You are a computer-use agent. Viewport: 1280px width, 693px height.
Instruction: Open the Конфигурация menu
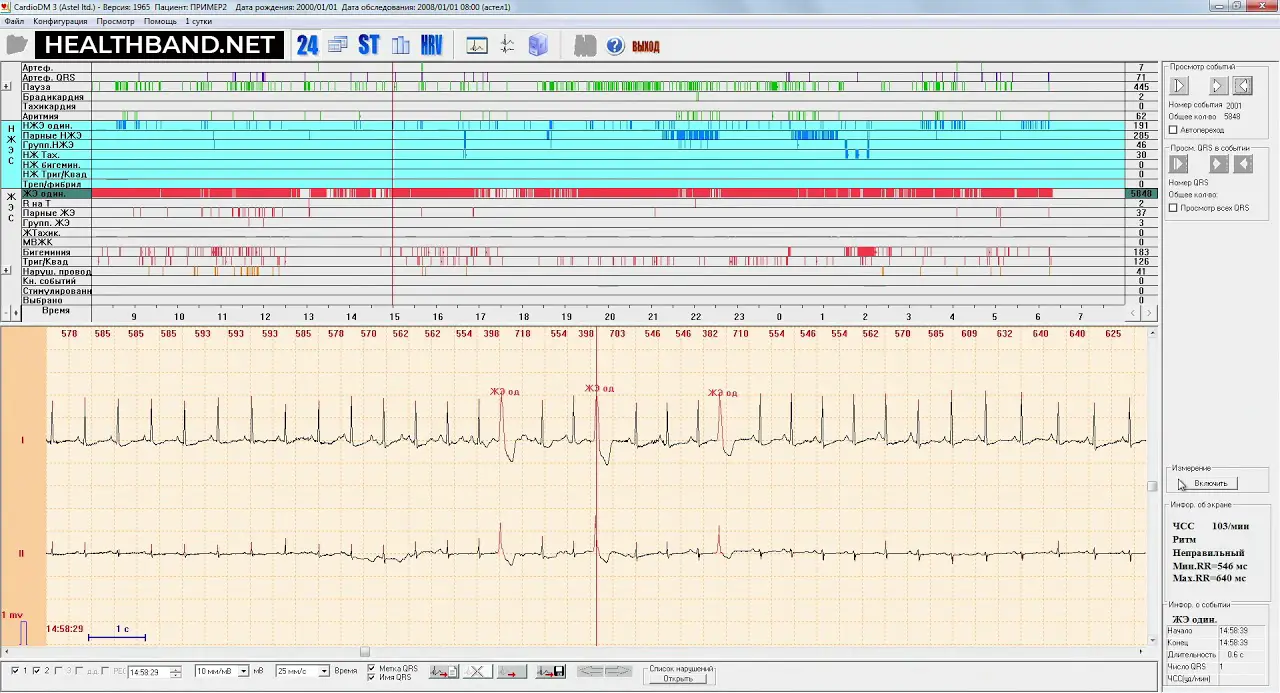(60, 21)
